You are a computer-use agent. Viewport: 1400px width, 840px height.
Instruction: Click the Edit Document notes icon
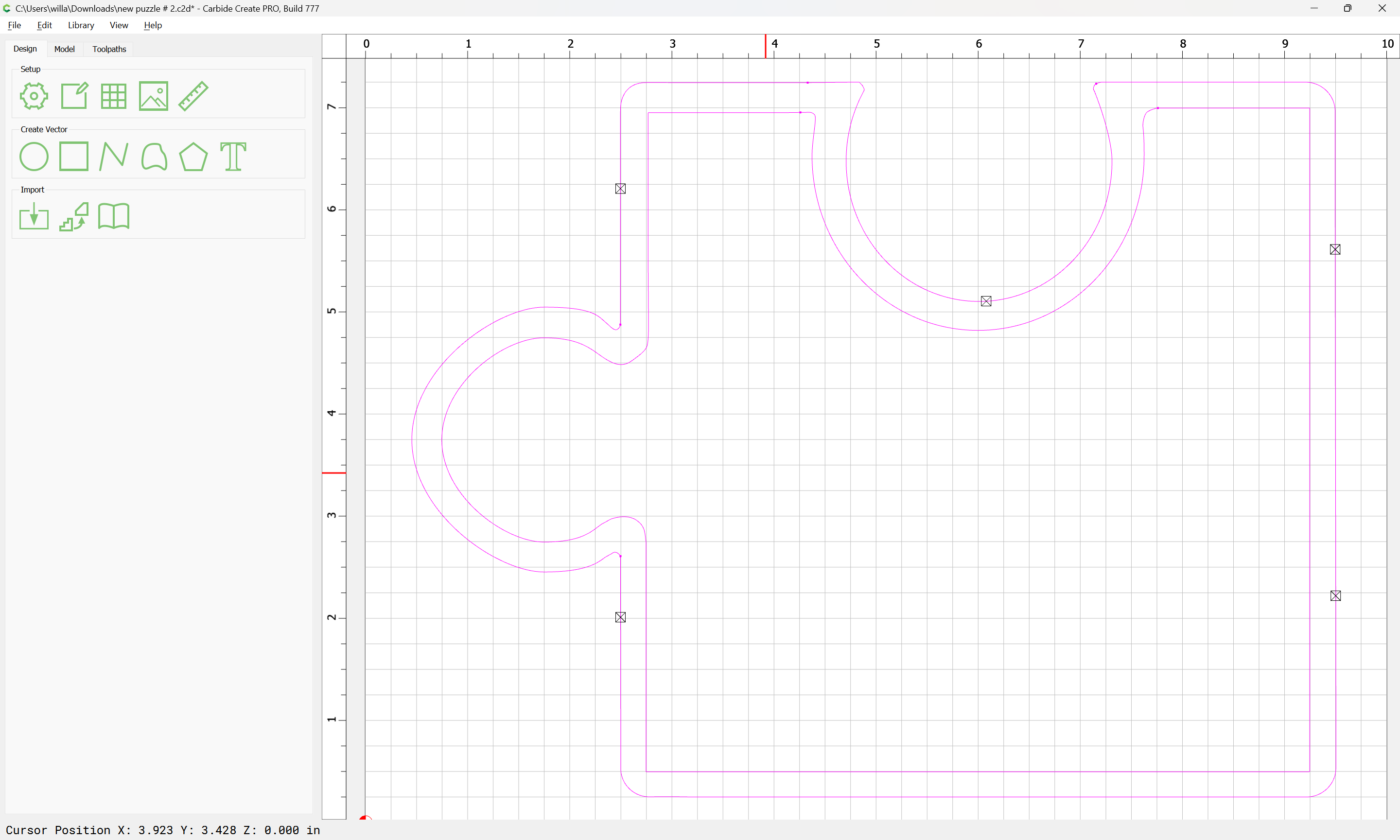click(x=74, y=96)
